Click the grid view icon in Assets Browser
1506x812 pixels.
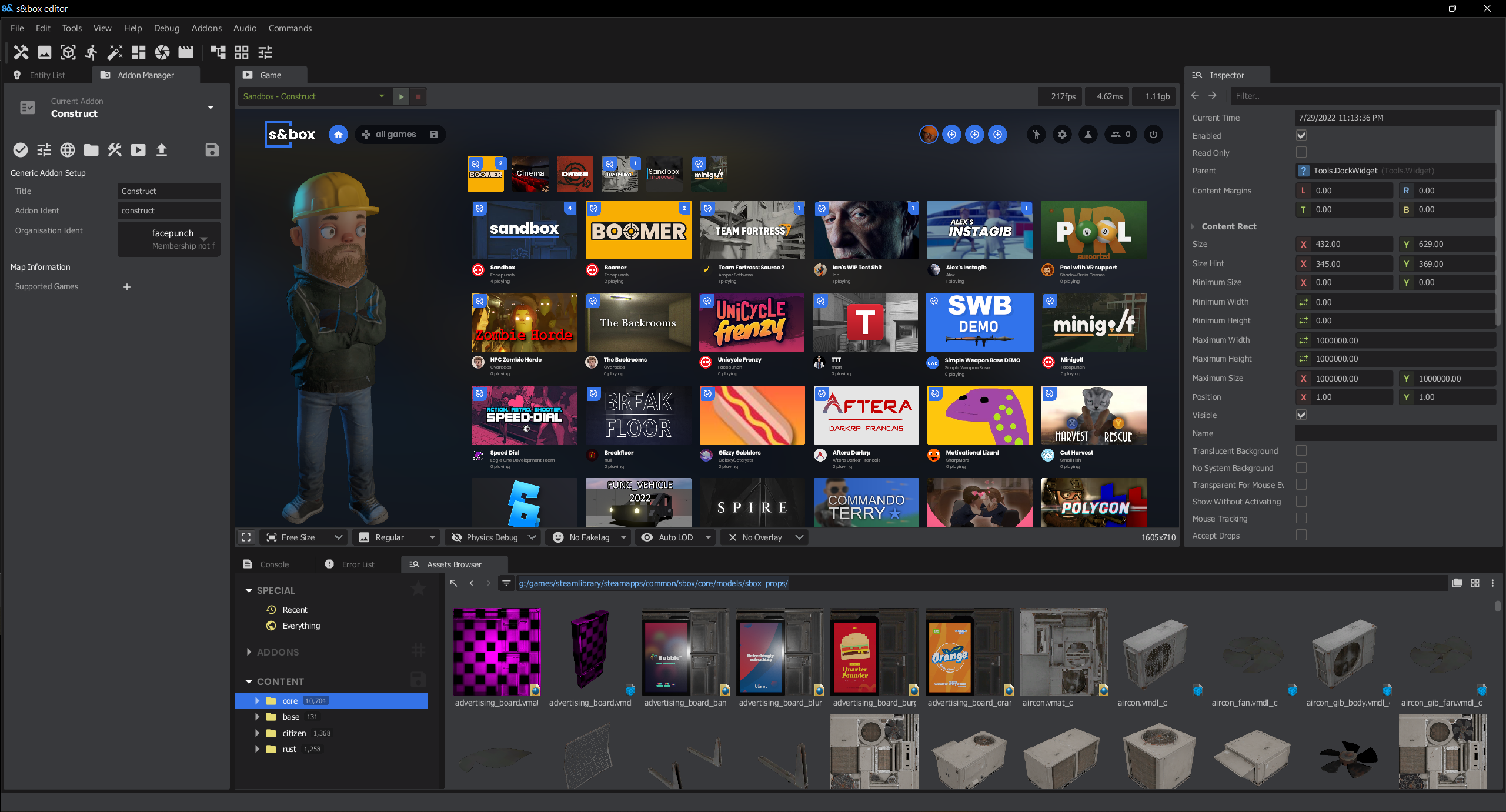click(x=1475, y=583)
